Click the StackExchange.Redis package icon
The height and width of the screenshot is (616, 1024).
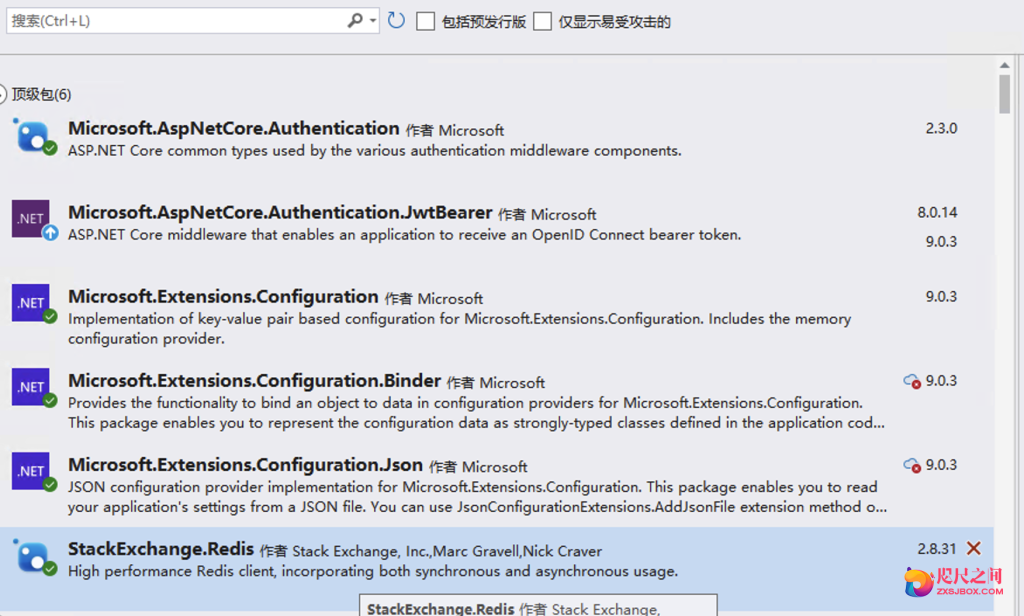tap(31, 556)
